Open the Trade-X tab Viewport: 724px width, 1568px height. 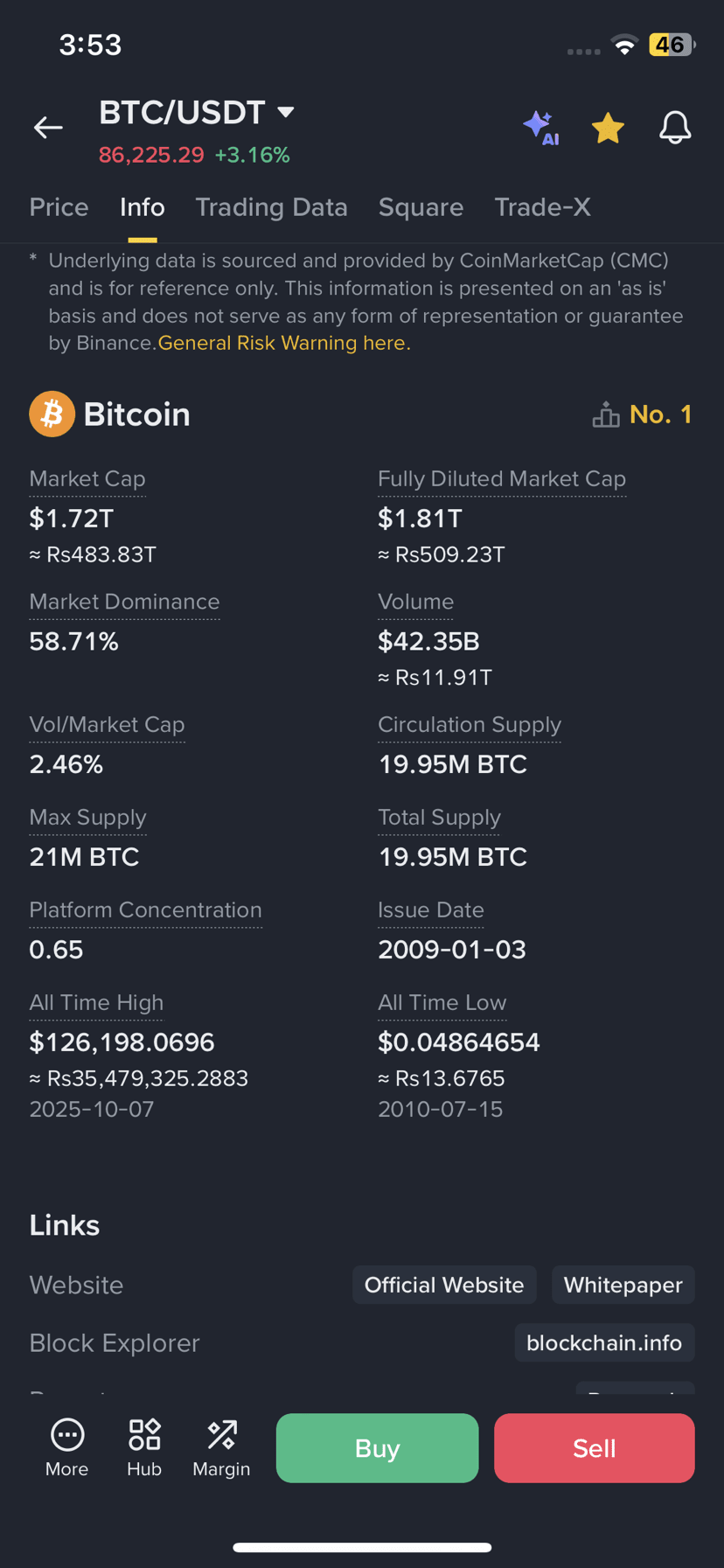pos(542,207)
